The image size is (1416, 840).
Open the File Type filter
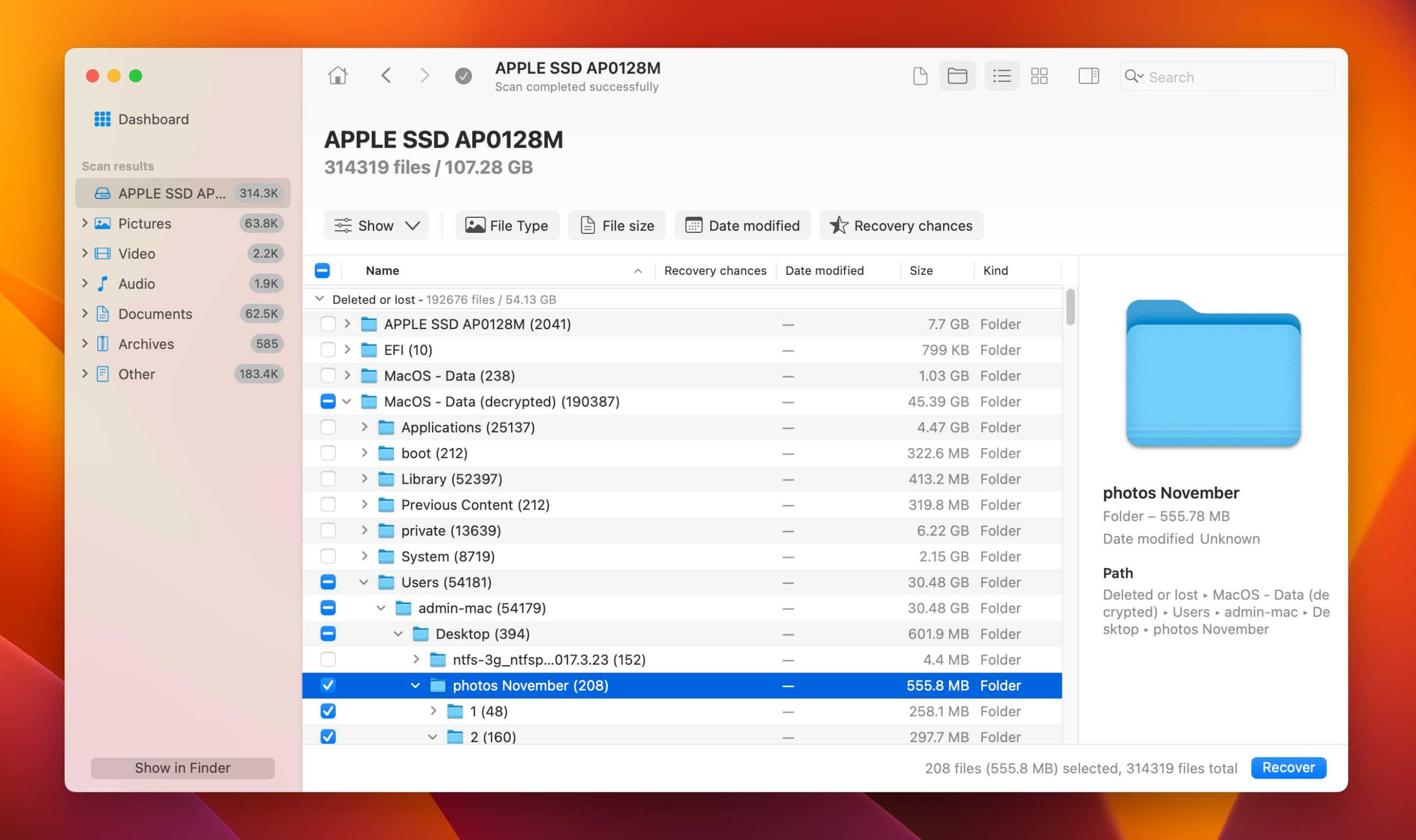[507, 225]
